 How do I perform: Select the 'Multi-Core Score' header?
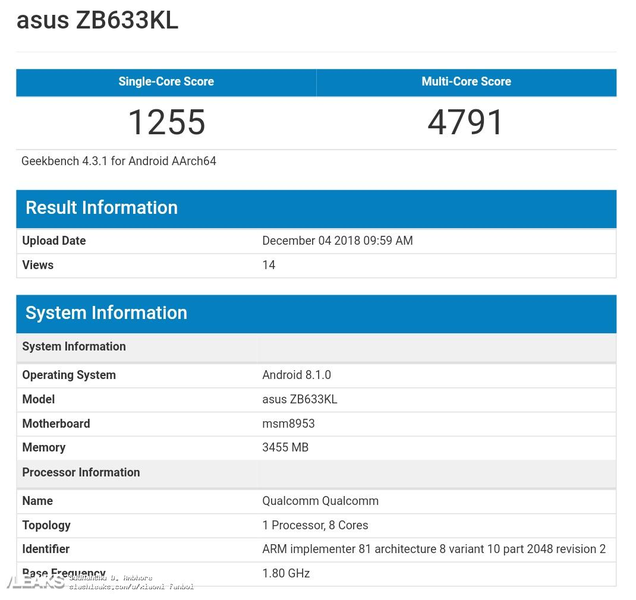[x=466, y=82]
